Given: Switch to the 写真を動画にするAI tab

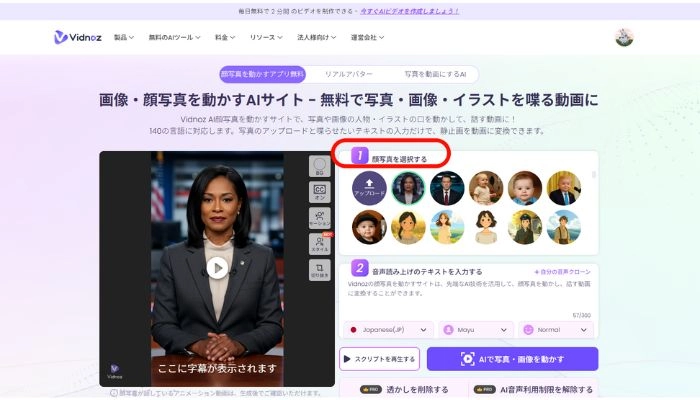Looking at the screenshot, I should [x=435, y=74].
